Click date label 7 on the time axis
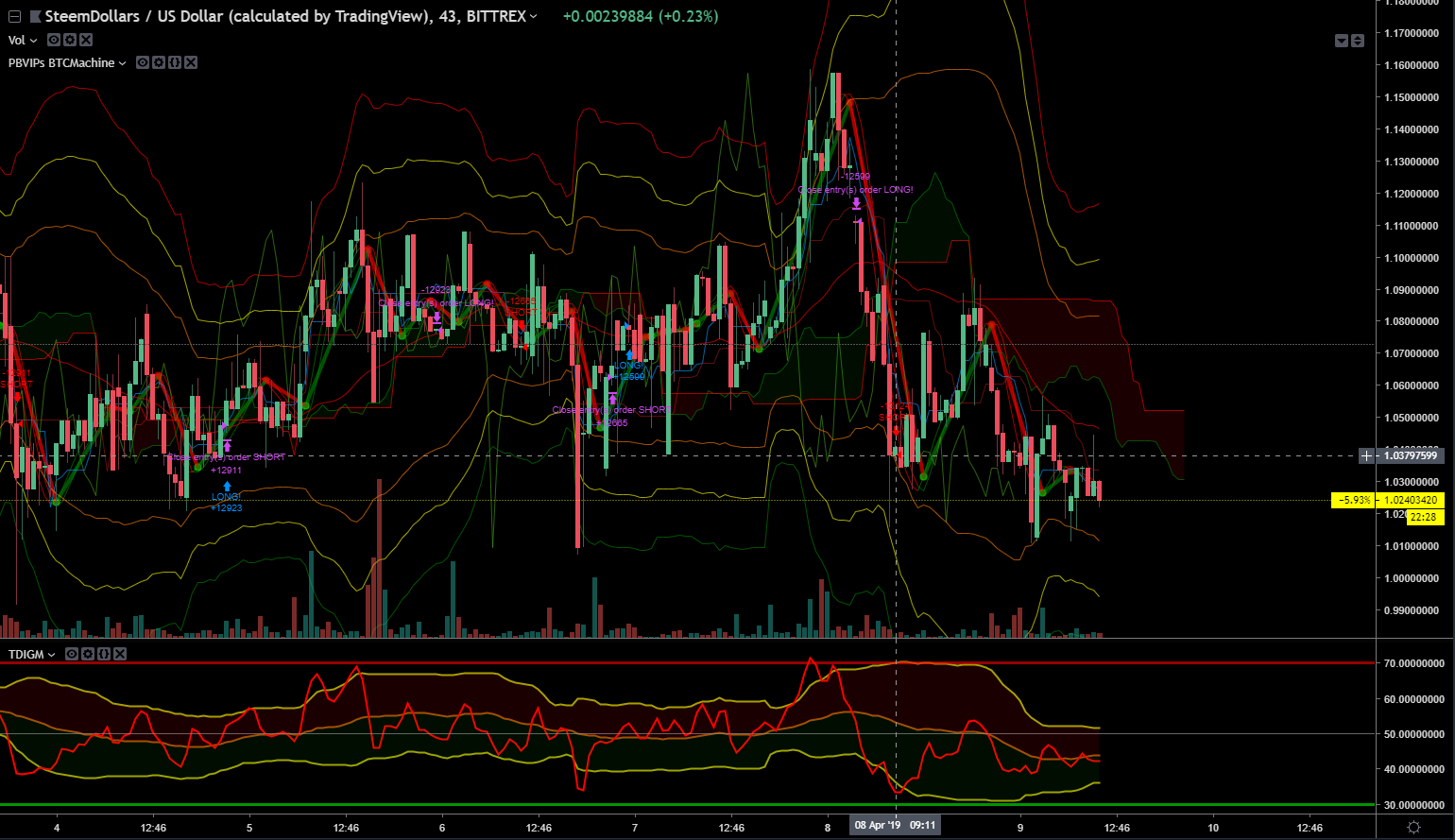This screenshot has width=1455, height=840. coord(635,828)
